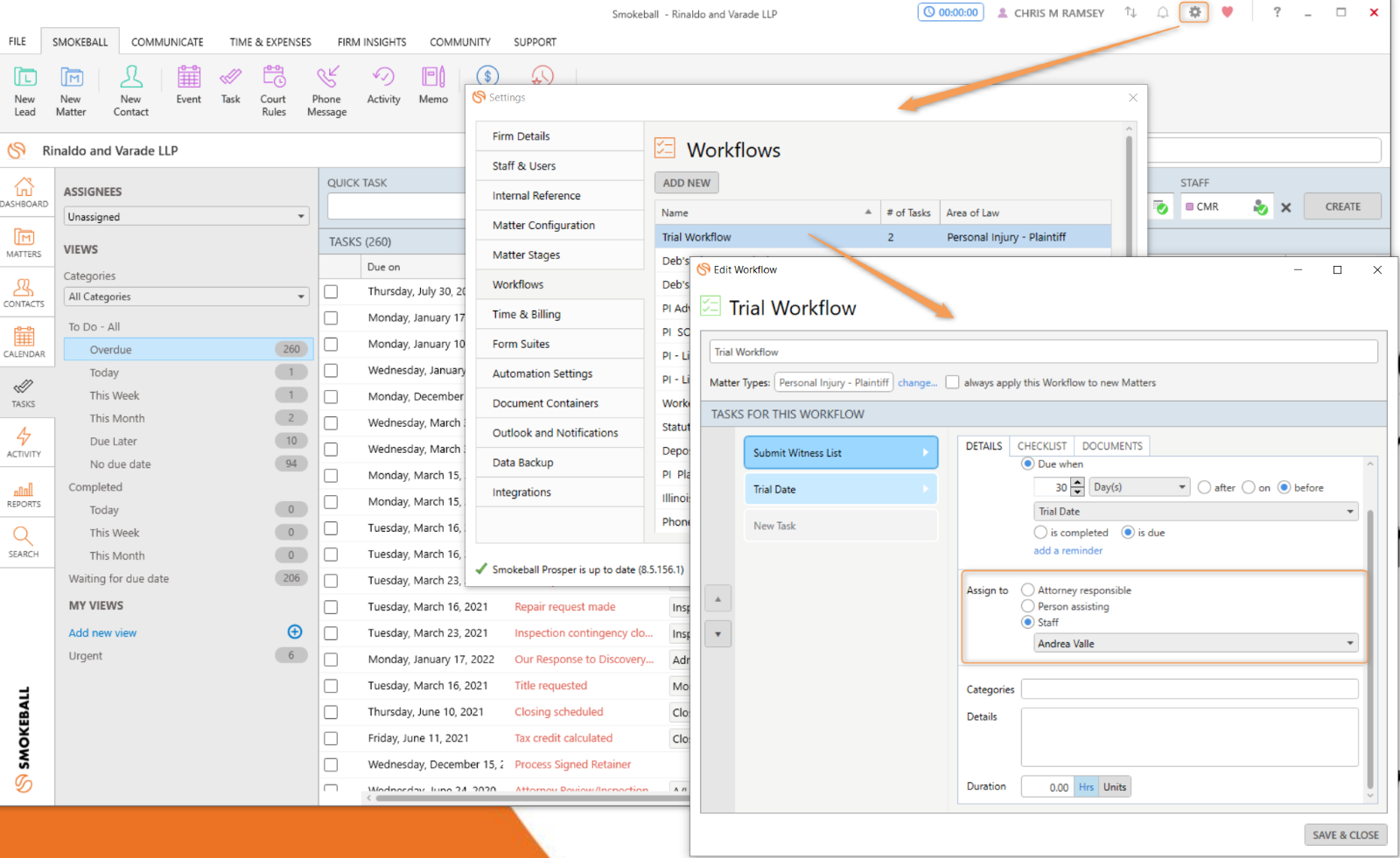Expand the Trial Date task arrow

coord(925,489)
